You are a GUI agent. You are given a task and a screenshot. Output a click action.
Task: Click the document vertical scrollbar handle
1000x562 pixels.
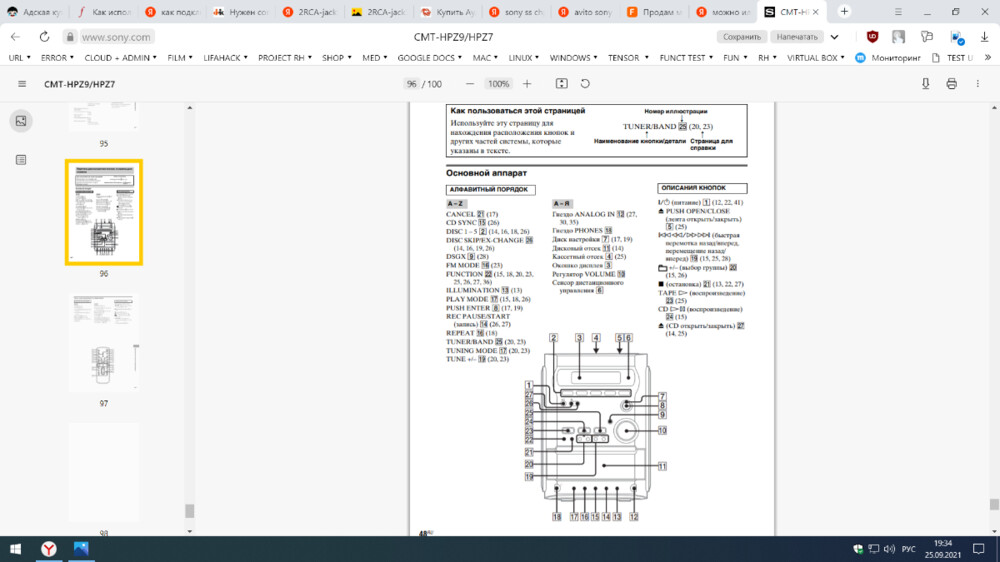994,504
